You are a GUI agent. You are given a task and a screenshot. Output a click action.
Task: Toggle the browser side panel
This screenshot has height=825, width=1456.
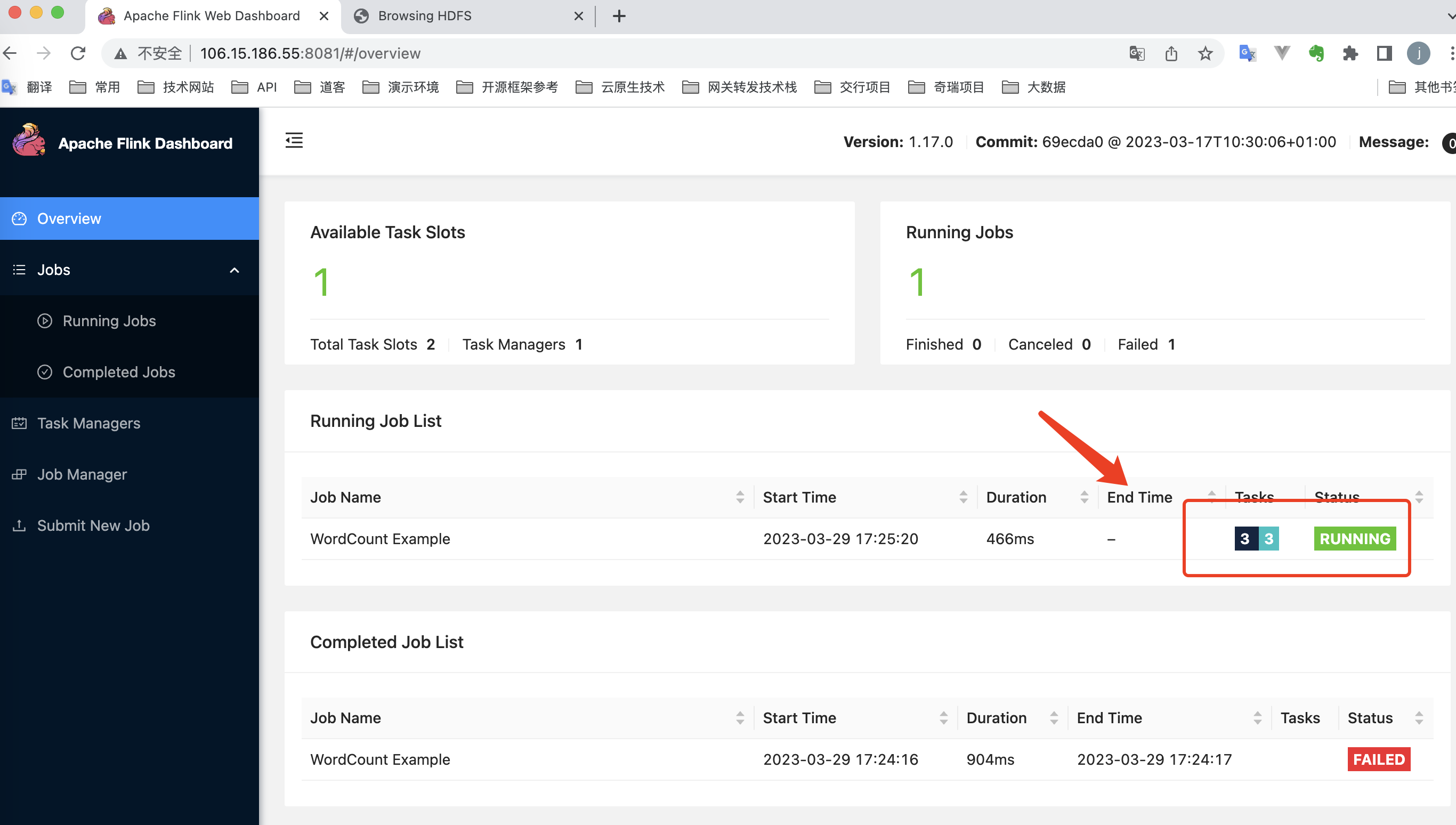[x=1384, y=53]
